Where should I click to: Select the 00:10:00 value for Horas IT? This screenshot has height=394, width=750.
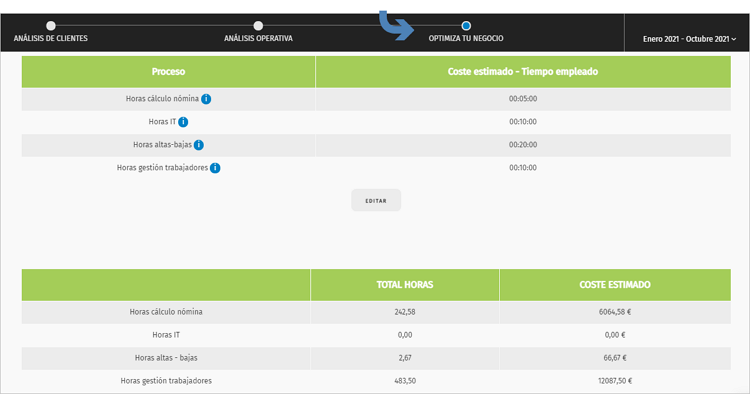click(x=523, y=122)
